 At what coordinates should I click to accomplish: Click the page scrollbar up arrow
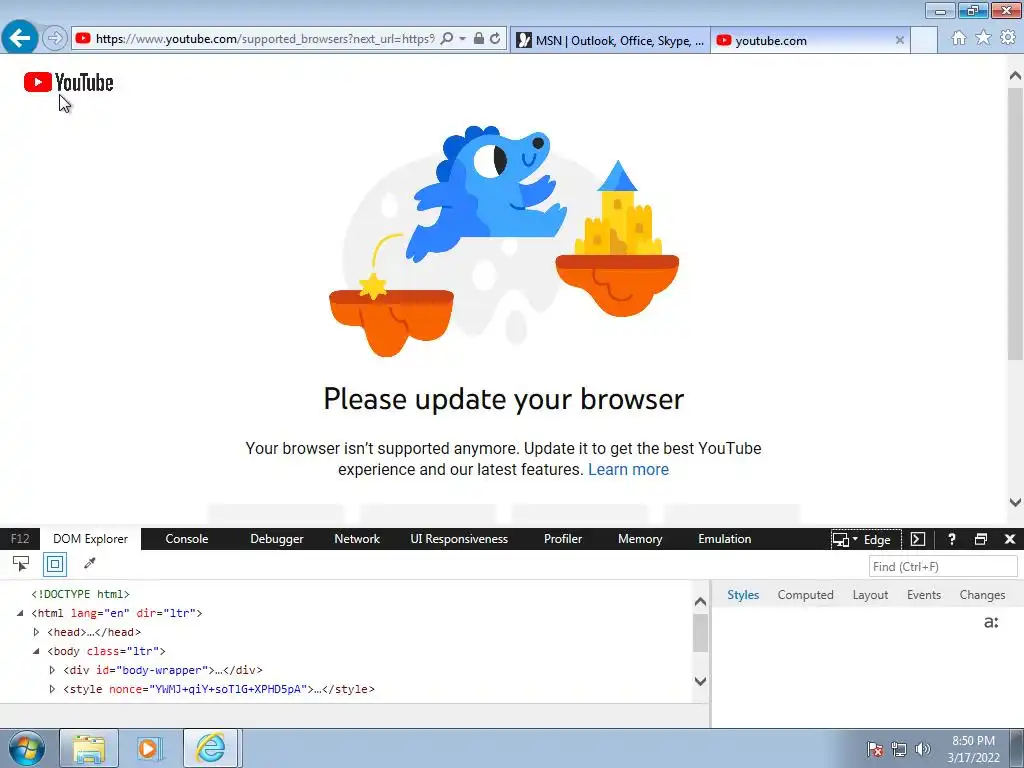coord(1015,76)
